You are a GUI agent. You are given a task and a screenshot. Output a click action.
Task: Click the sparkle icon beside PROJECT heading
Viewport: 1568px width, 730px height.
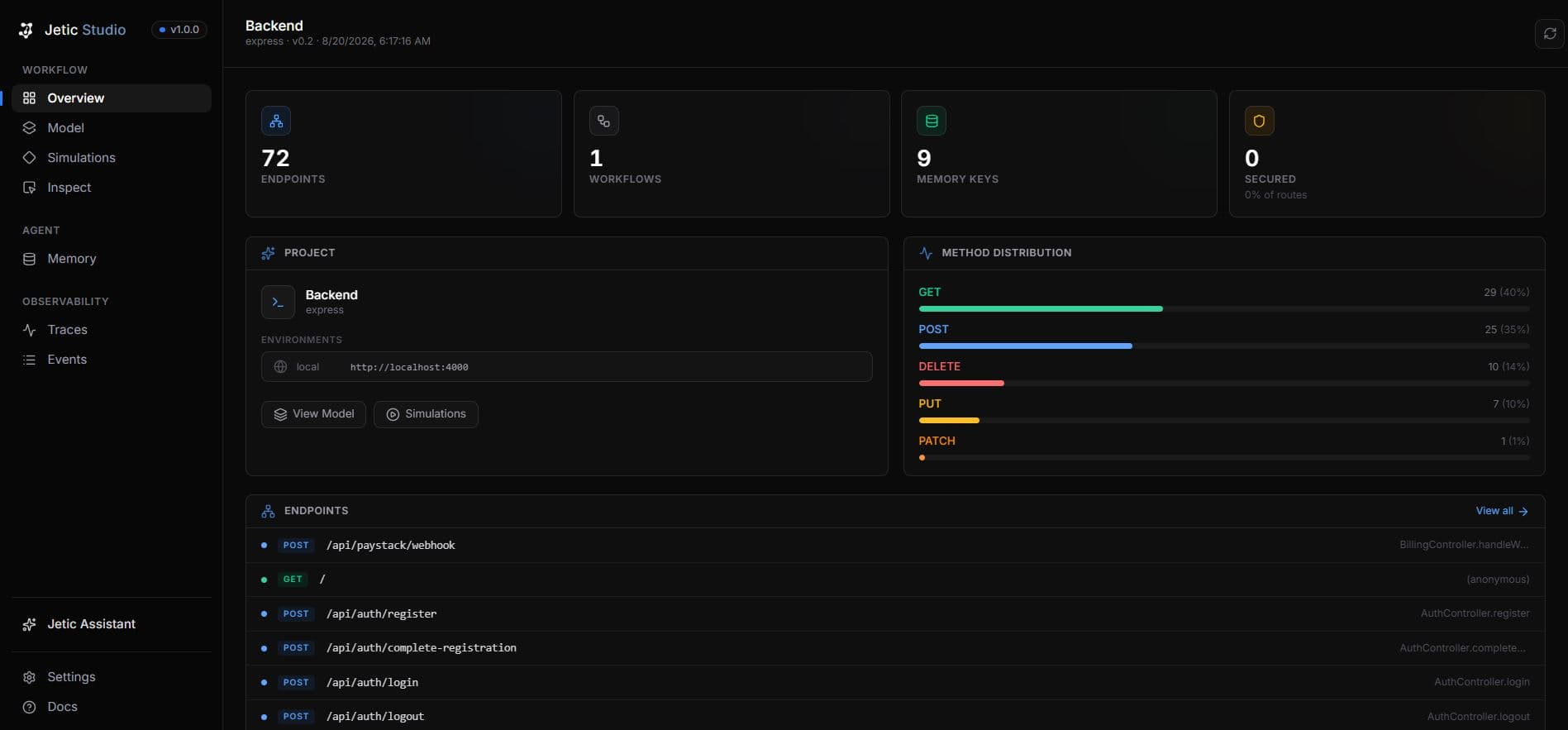pos(268,253)
